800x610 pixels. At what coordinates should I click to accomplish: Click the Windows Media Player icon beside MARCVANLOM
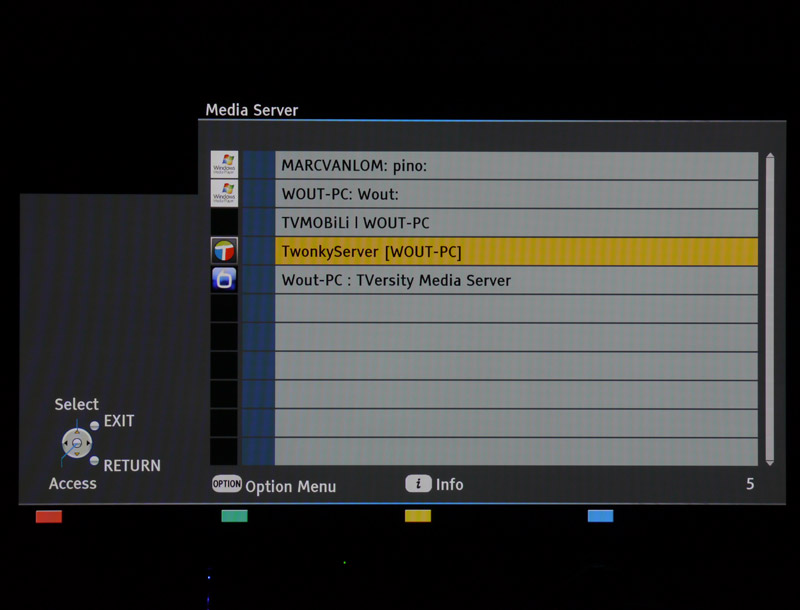point(224,164)
